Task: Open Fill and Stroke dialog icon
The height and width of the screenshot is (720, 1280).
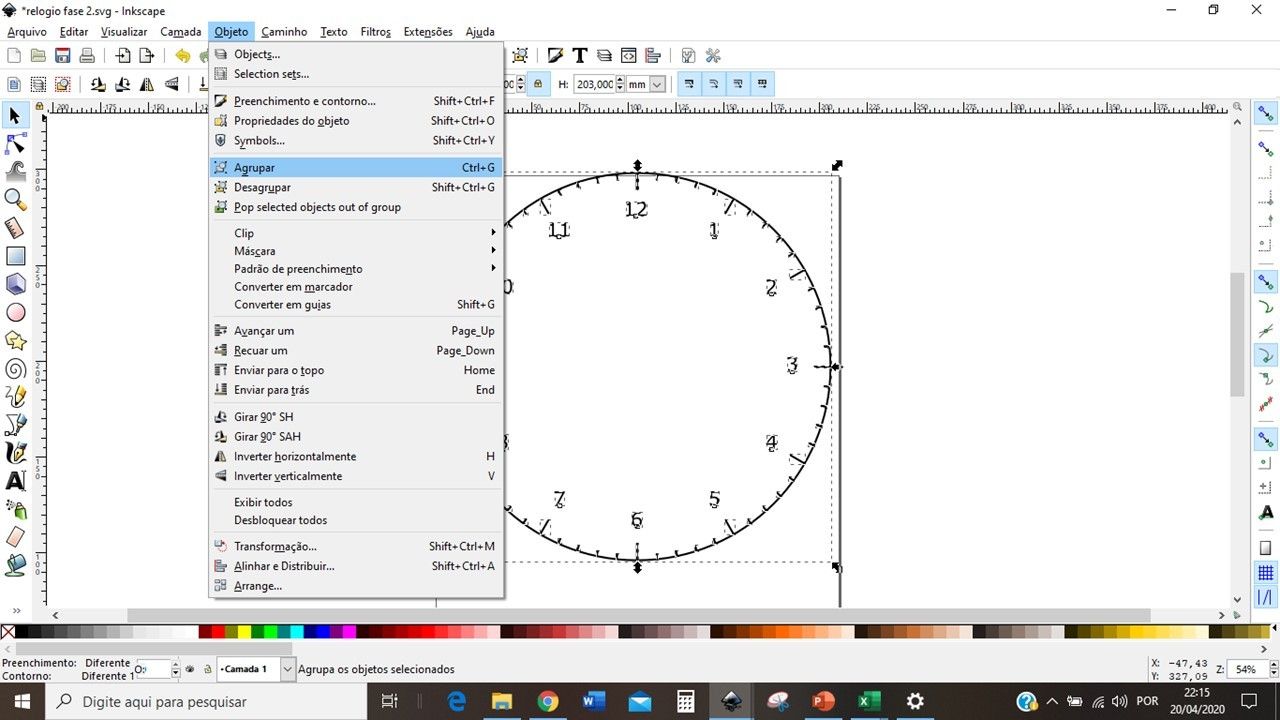Action: point(554,56)
